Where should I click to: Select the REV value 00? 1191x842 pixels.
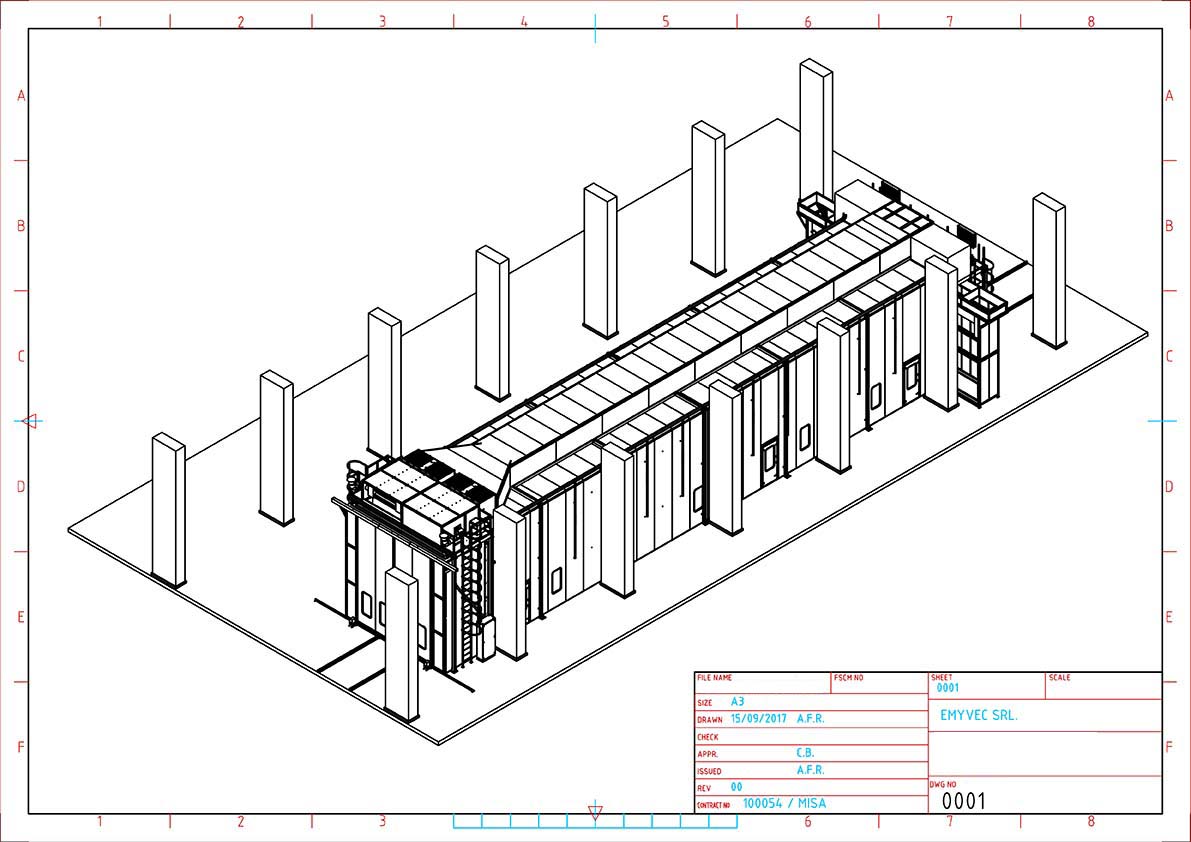click(x=737, y=787)
